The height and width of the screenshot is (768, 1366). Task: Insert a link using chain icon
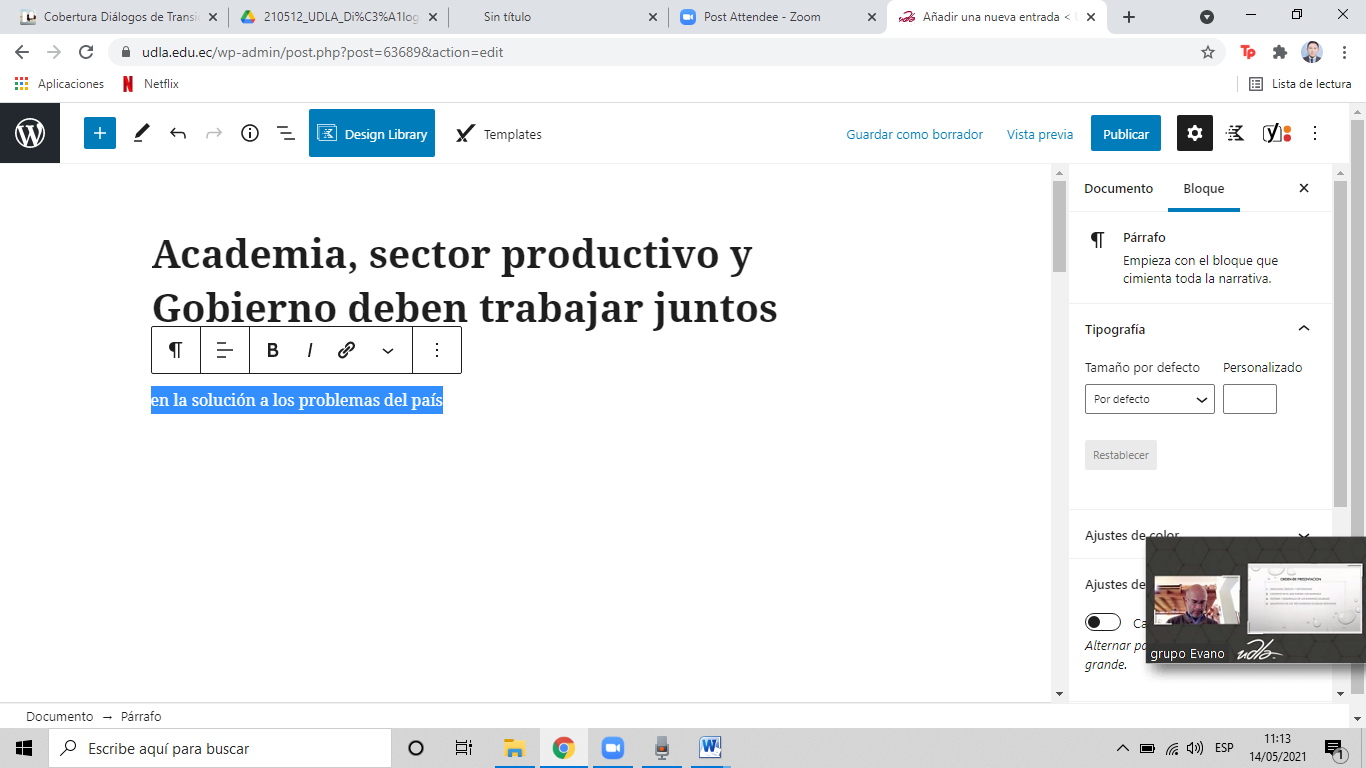pos(347,350)
